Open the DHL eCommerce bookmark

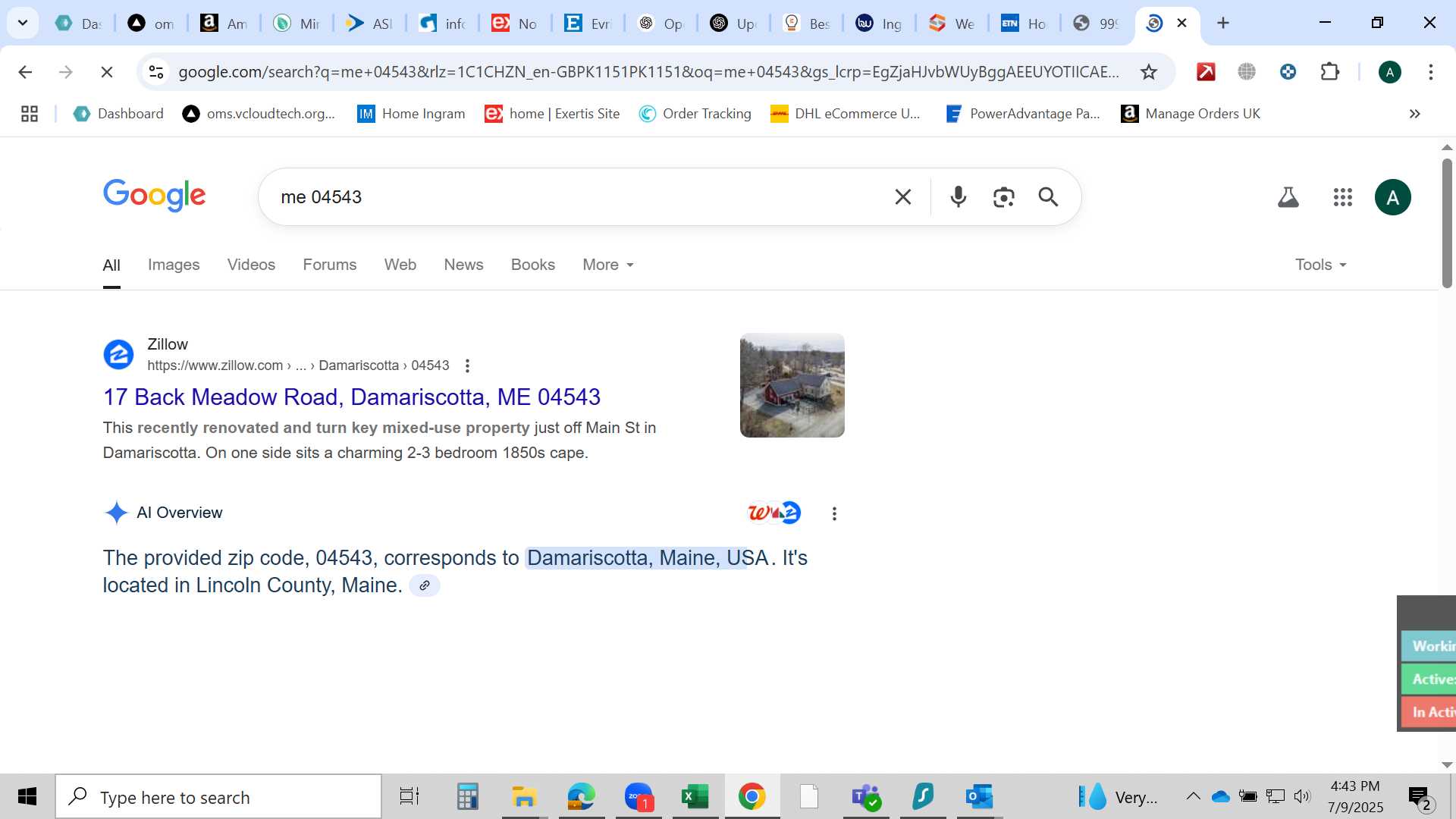click(846, 114)
